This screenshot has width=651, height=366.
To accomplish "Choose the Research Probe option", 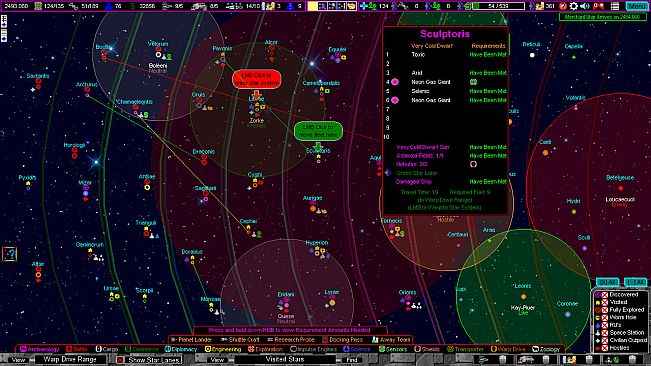I will tap(291, 340).
